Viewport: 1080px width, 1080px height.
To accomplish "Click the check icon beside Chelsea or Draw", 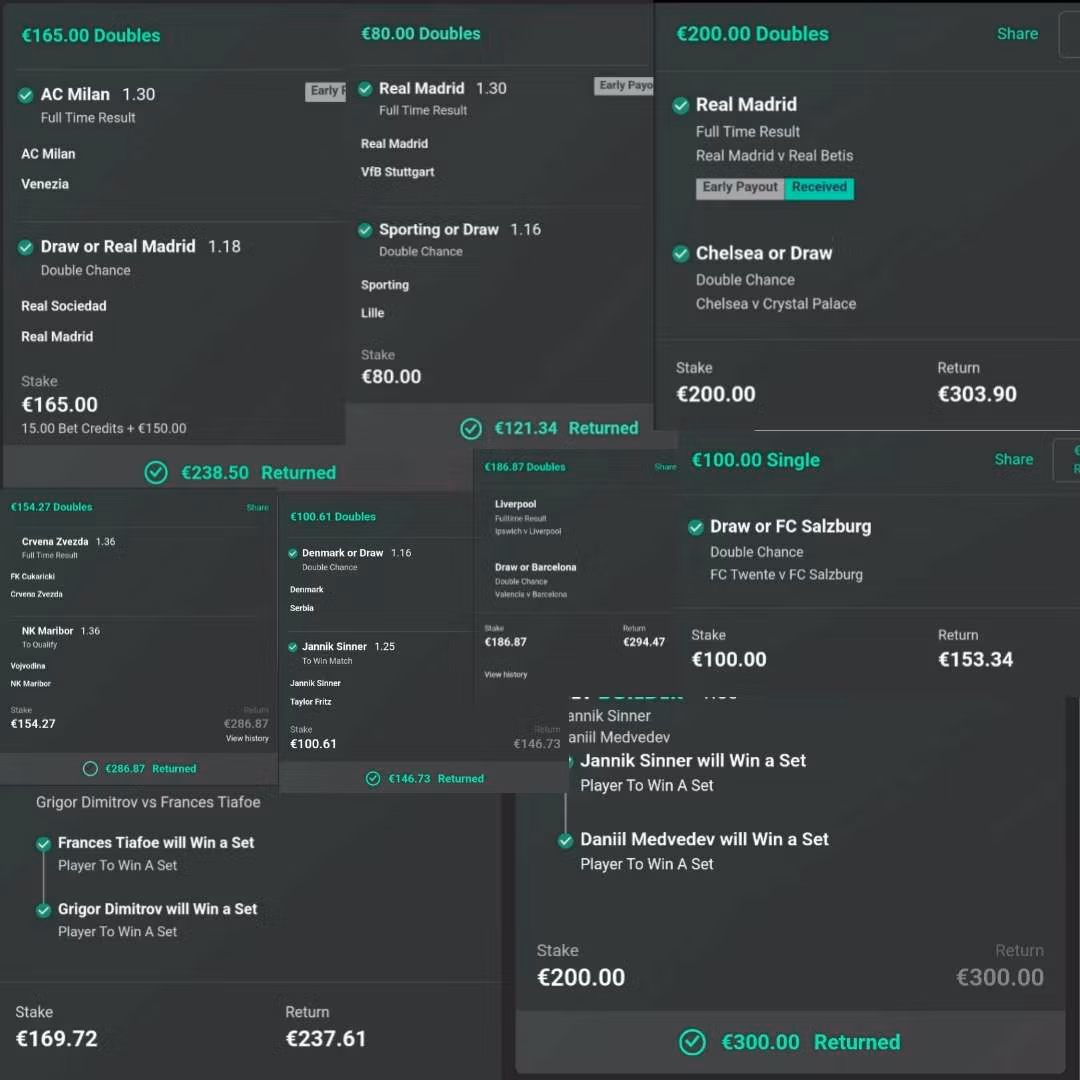I will point(681,254).
